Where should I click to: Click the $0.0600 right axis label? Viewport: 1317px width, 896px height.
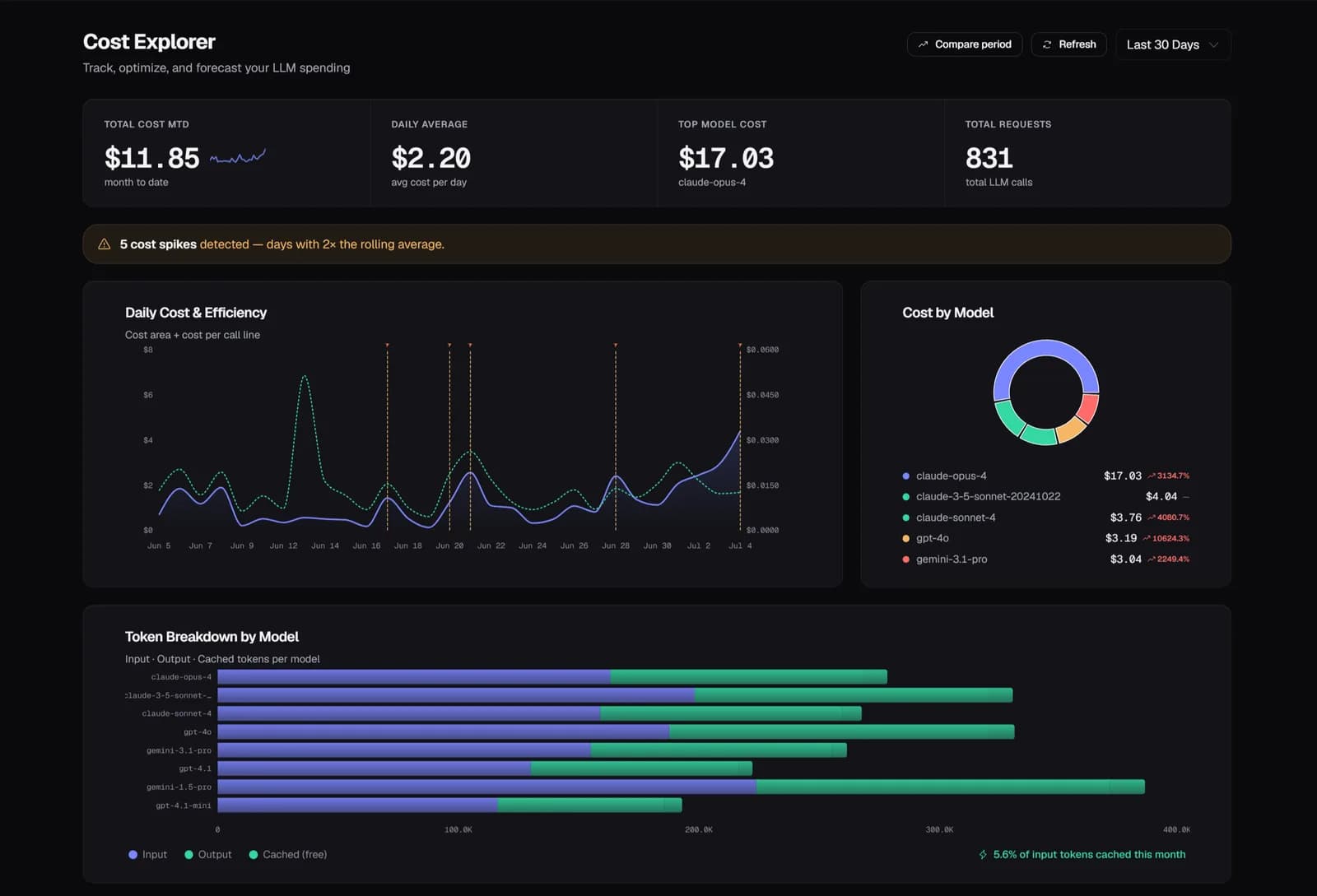[762, 350]
